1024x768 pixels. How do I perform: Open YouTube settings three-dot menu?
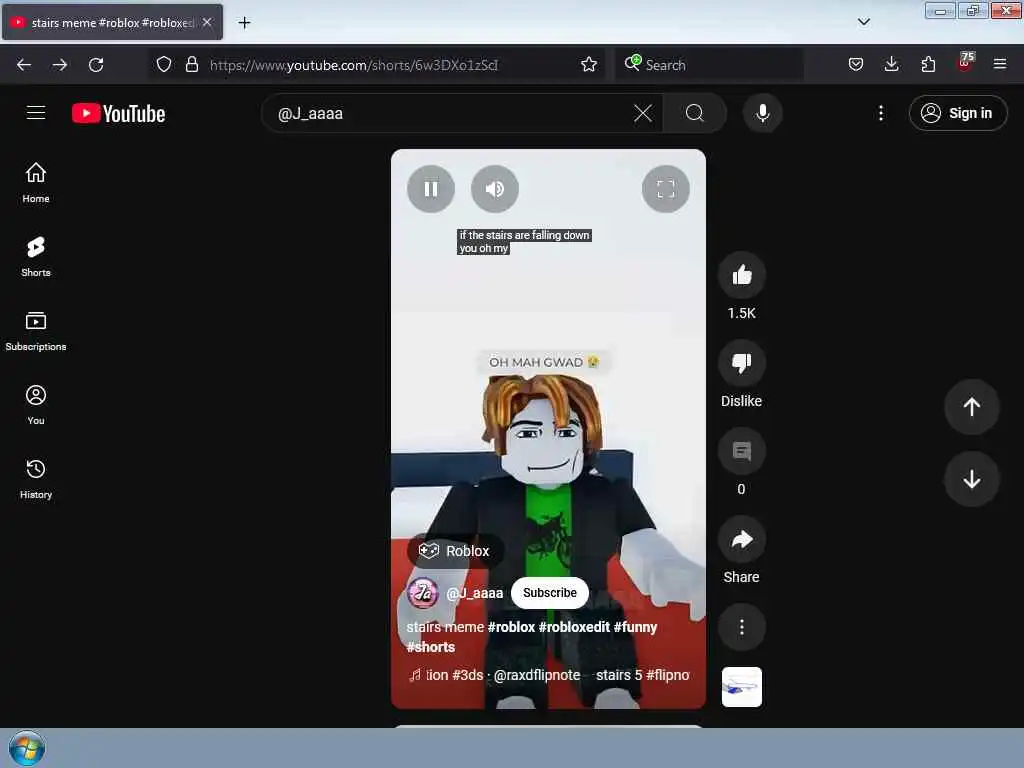pos(880,114)
